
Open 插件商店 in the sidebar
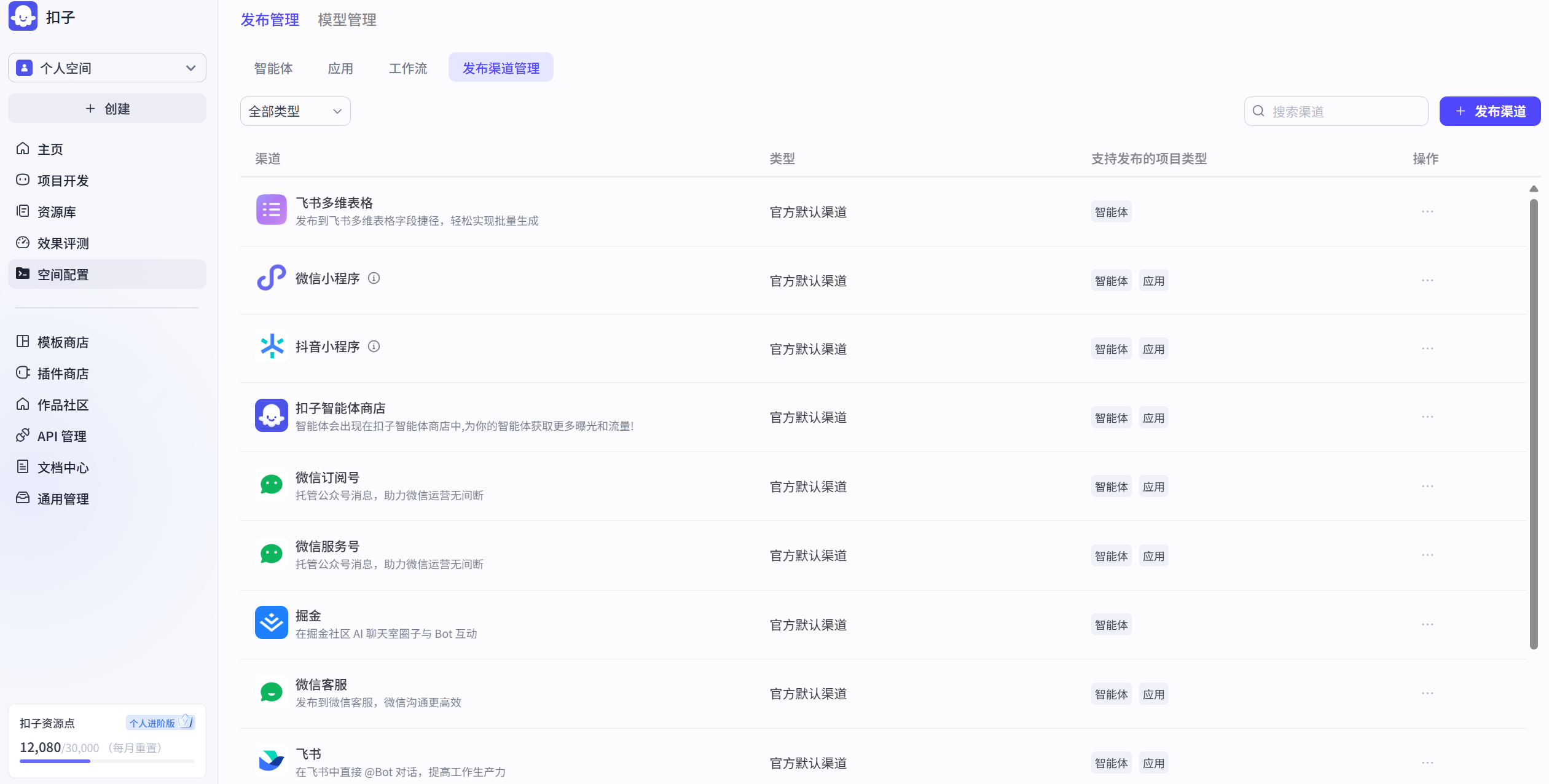point(63,373)
